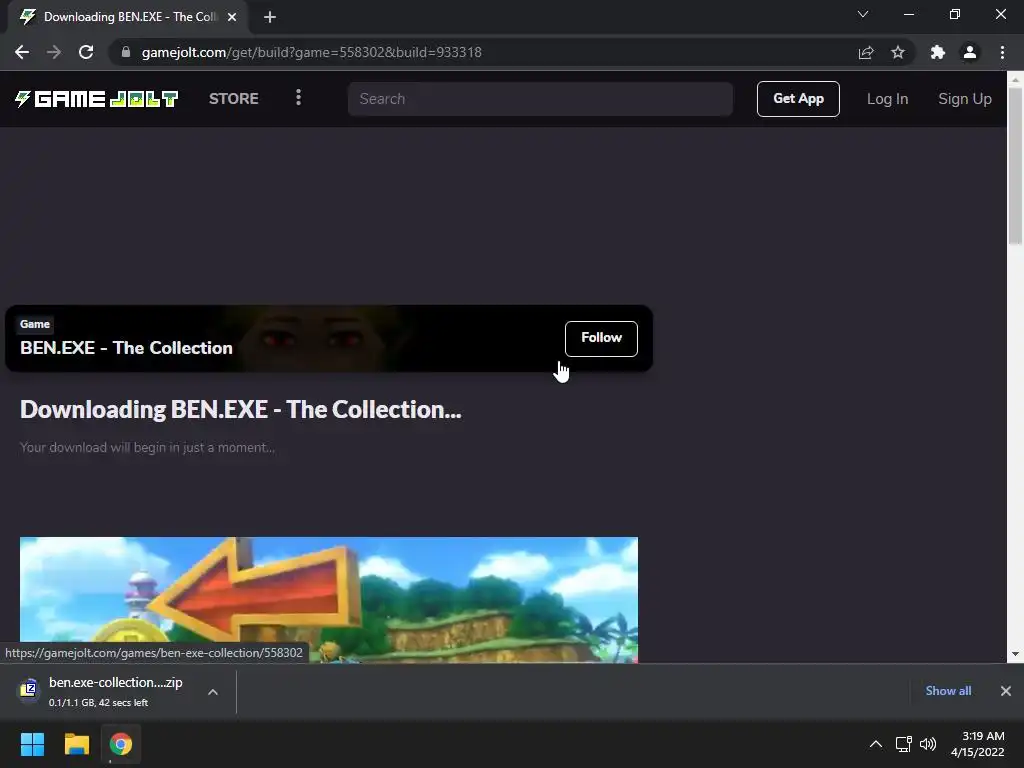Open the tab search chevron
Image resolution: width=1024 pixels, height=768 pixels.
pyautogui.click(x=863, y=14)
